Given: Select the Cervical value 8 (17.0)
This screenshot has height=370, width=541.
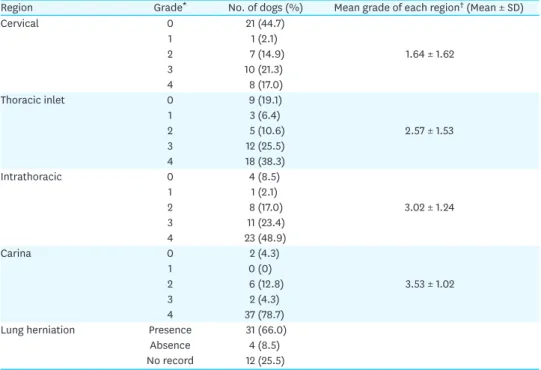Looking at the screenshot, I should pos(266,85).
